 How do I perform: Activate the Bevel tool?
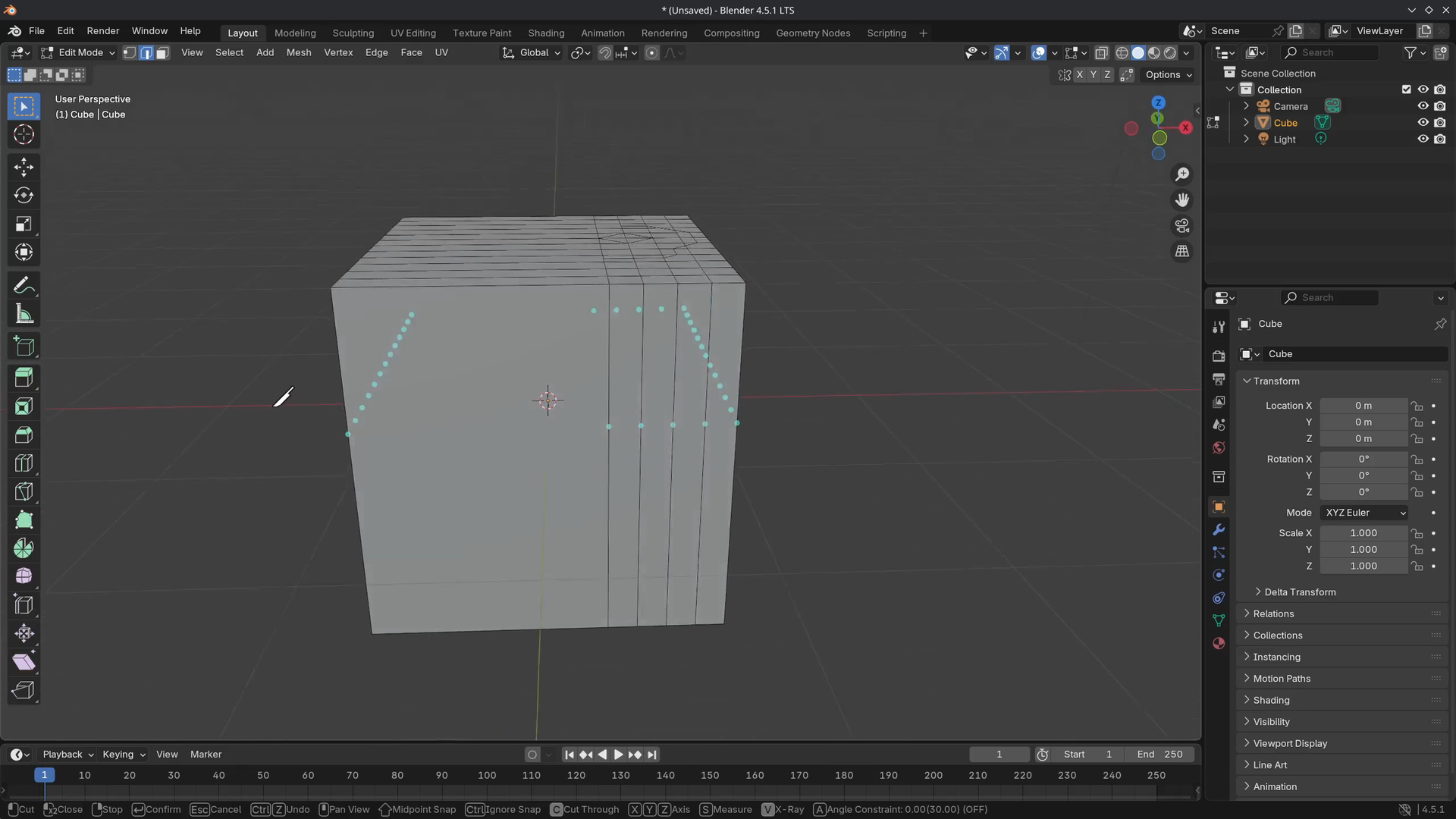click(24, 435)
